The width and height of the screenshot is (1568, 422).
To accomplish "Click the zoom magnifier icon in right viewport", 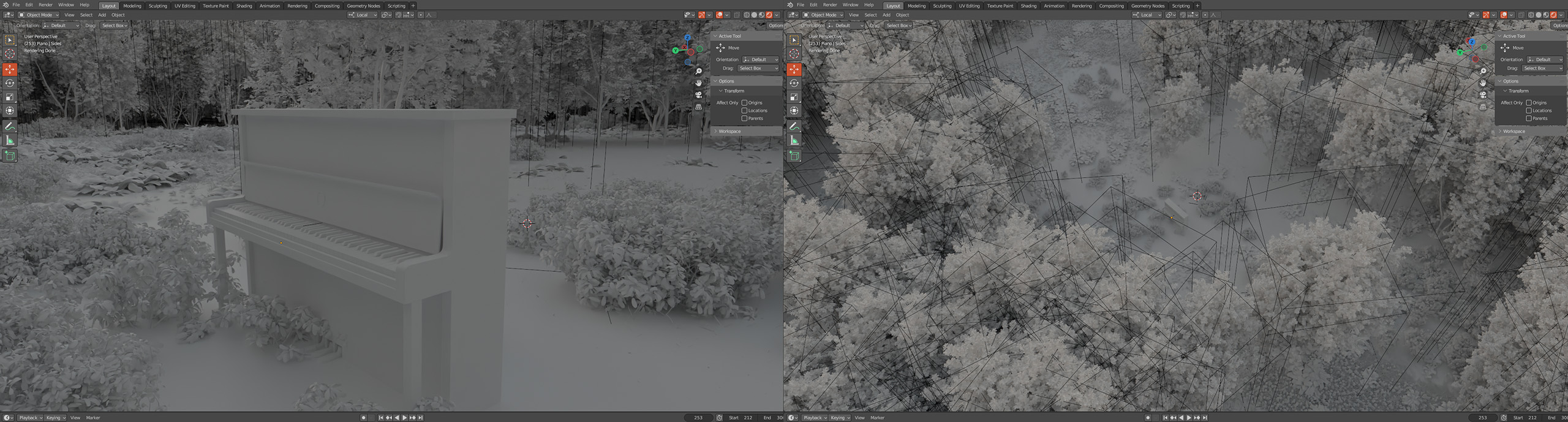I will [x=1483, y=72].
